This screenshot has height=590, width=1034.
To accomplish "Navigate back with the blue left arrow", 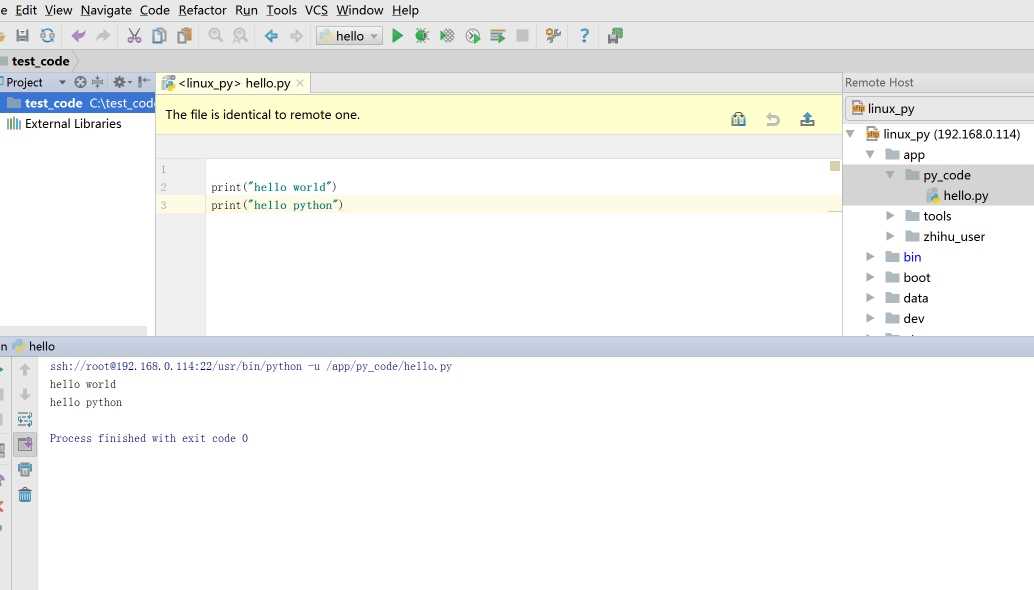I will point(271,36).
